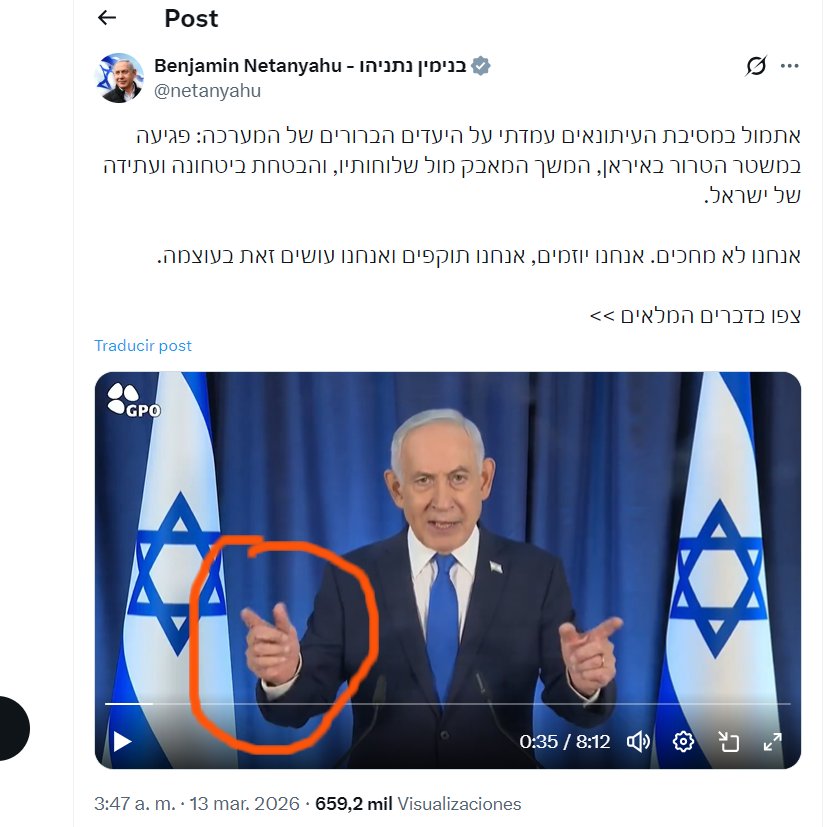The width and height of the screenshot is (836, 827).
Task: Click Benjamin Netanyahu's profile avatar
Action: (x=119, y=78)
